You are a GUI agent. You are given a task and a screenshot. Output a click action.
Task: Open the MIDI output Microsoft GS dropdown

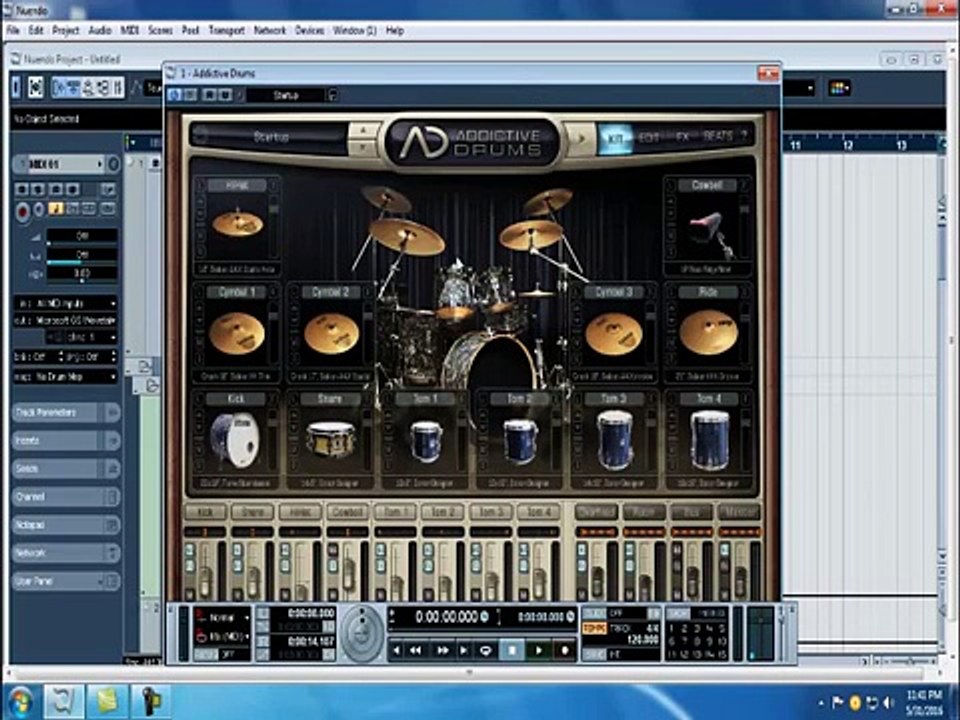pos(66,320)
